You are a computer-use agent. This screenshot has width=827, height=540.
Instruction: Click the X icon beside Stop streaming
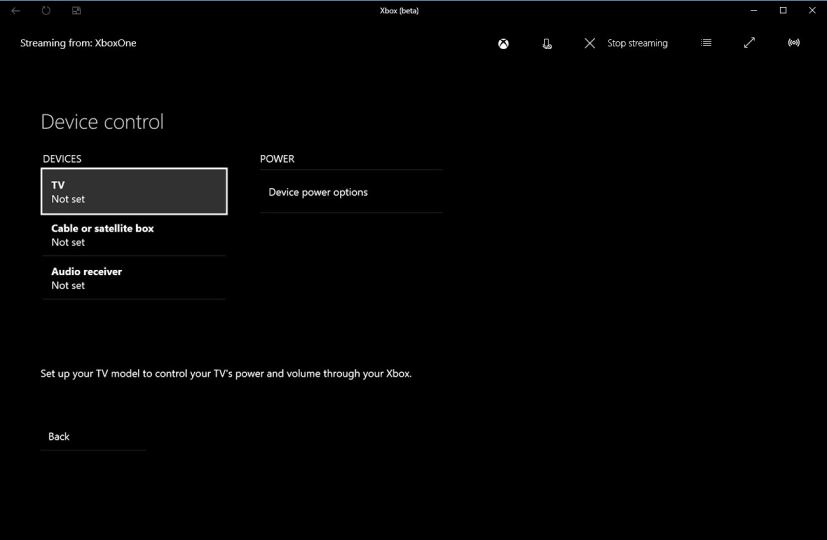589,43
